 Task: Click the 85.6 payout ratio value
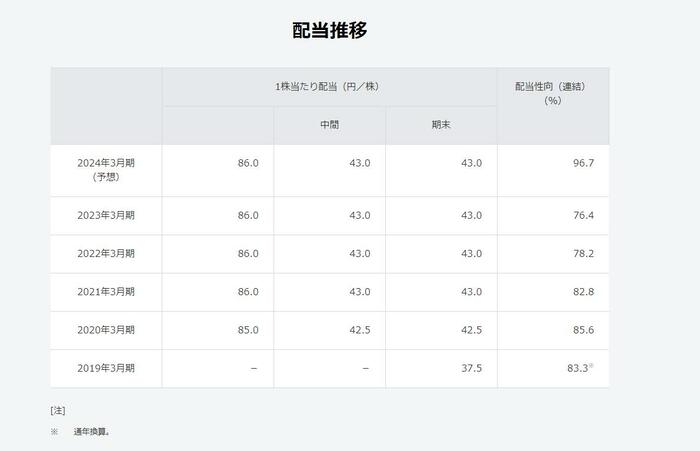(x=583, y=330)
